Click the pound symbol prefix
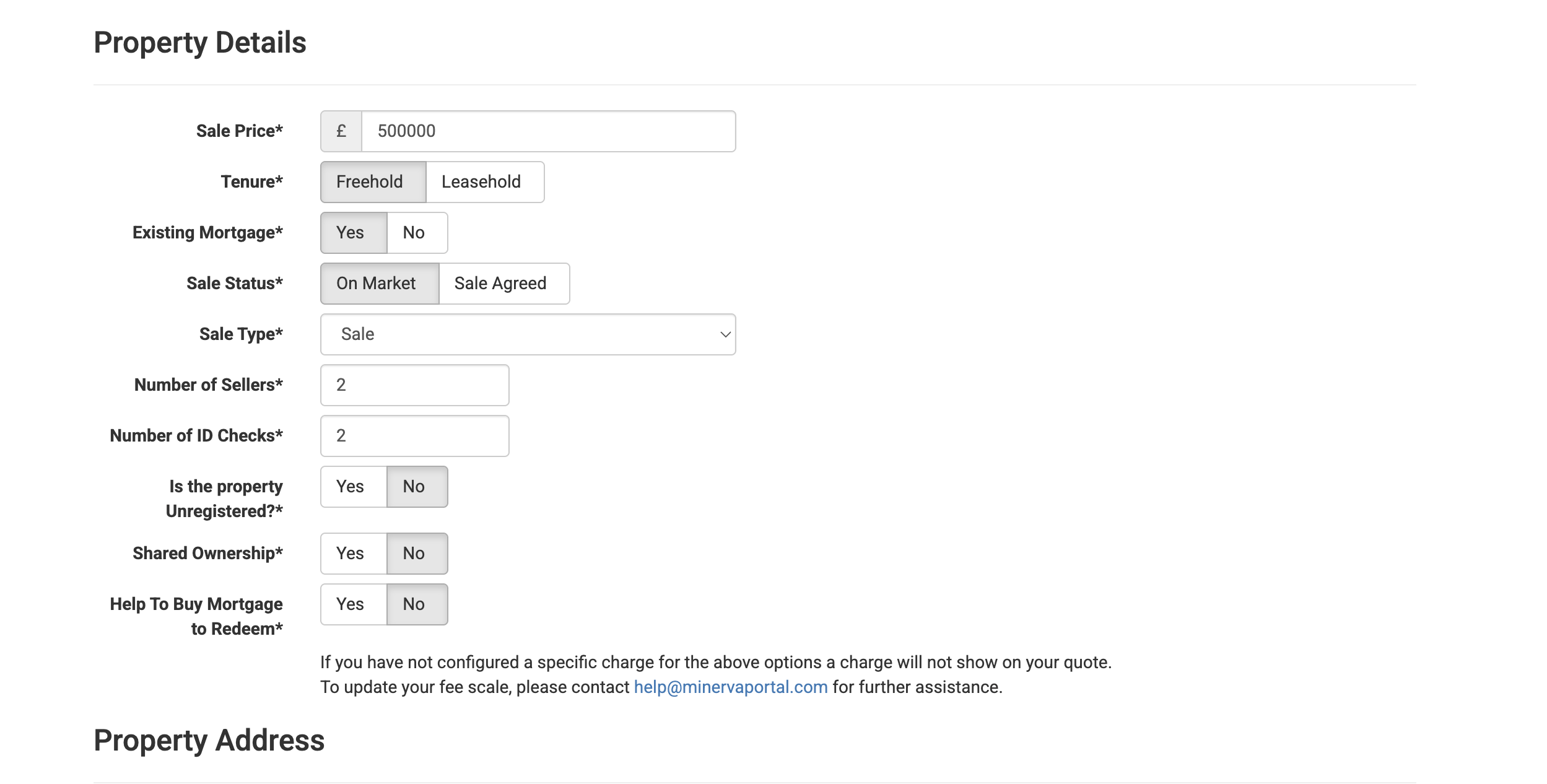Viewport: 1547px width, 784px height. tap(341, 131)
